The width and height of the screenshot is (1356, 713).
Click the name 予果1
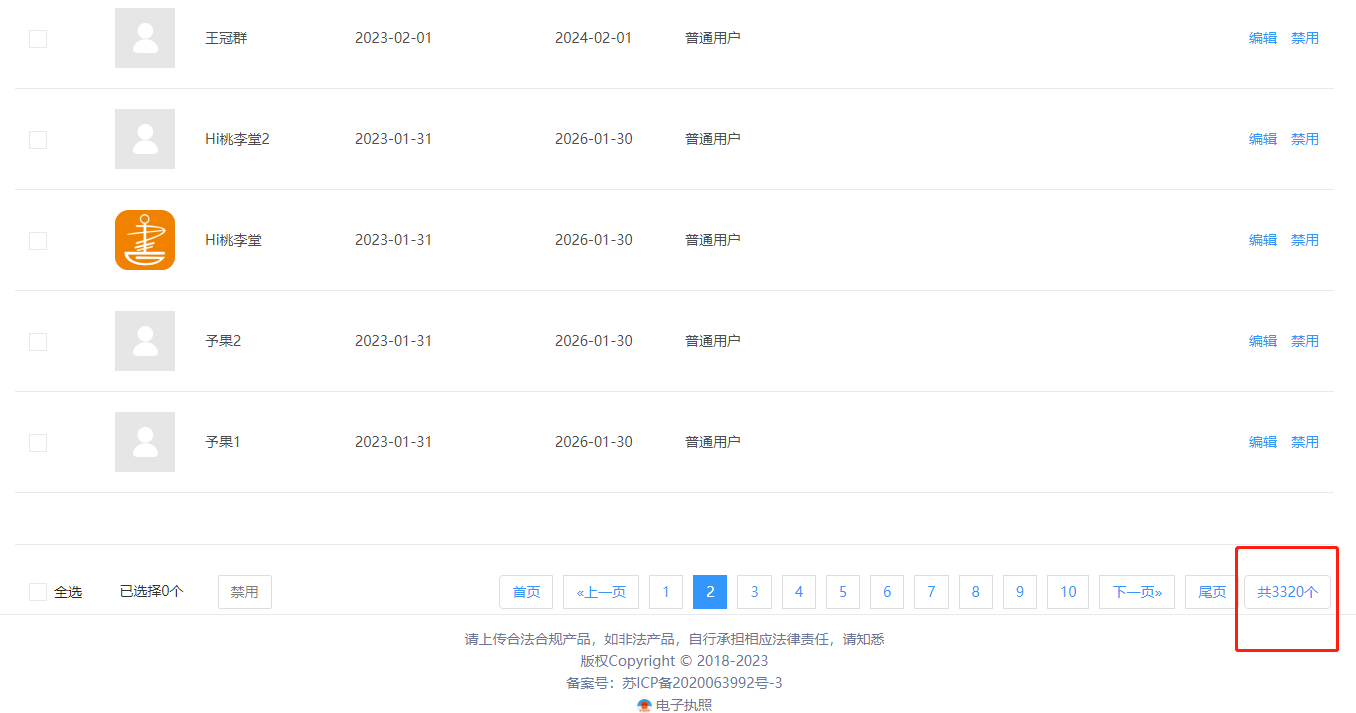click(x=223, y=442)
